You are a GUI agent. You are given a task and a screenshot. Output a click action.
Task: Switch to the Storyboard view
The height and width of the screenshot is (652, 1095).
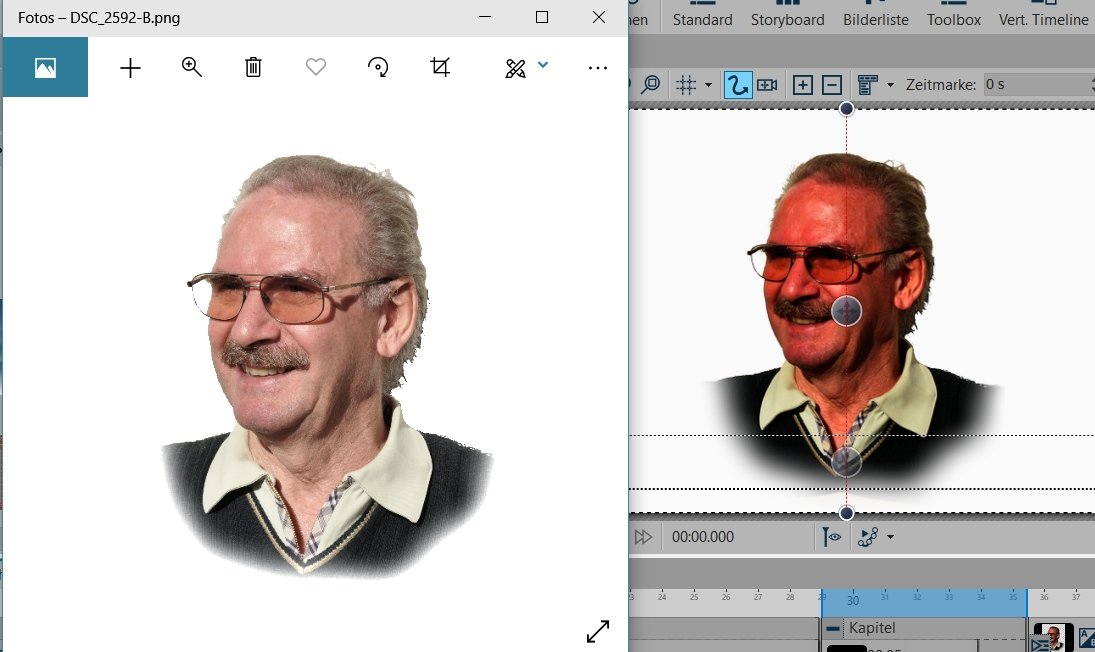(787, 19)
